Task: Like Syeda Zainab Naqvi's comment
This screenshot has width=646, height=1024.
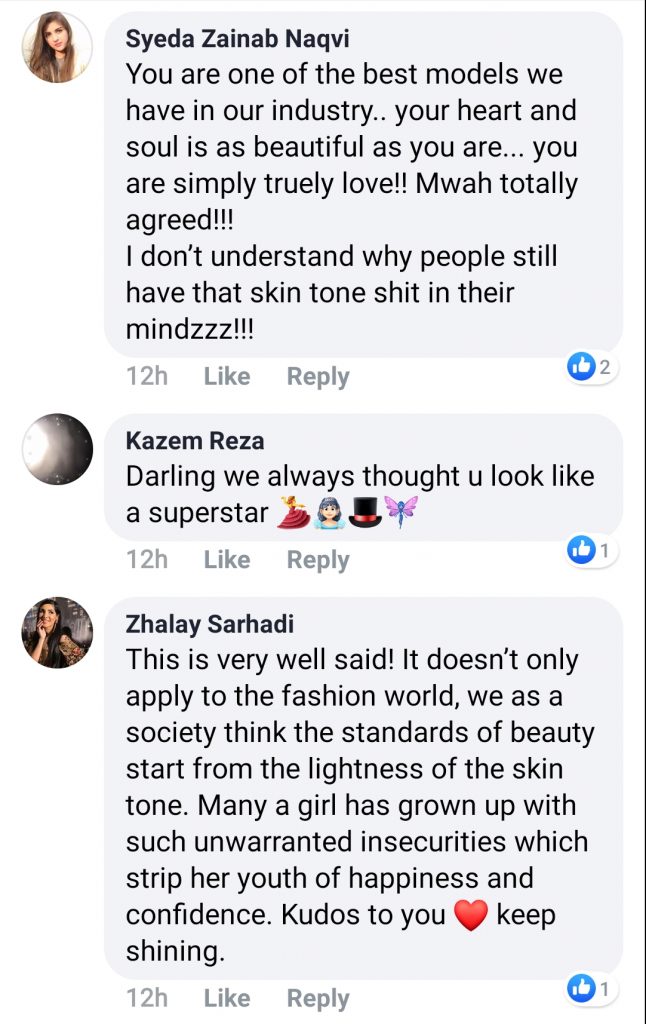Action: [x=227, y=377]
